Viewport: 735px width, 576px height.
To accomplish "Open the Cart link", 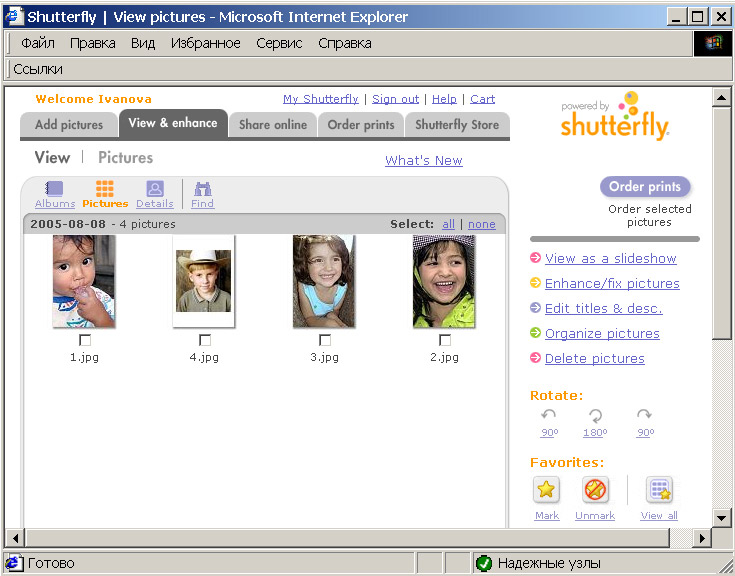I will point(483,99).
